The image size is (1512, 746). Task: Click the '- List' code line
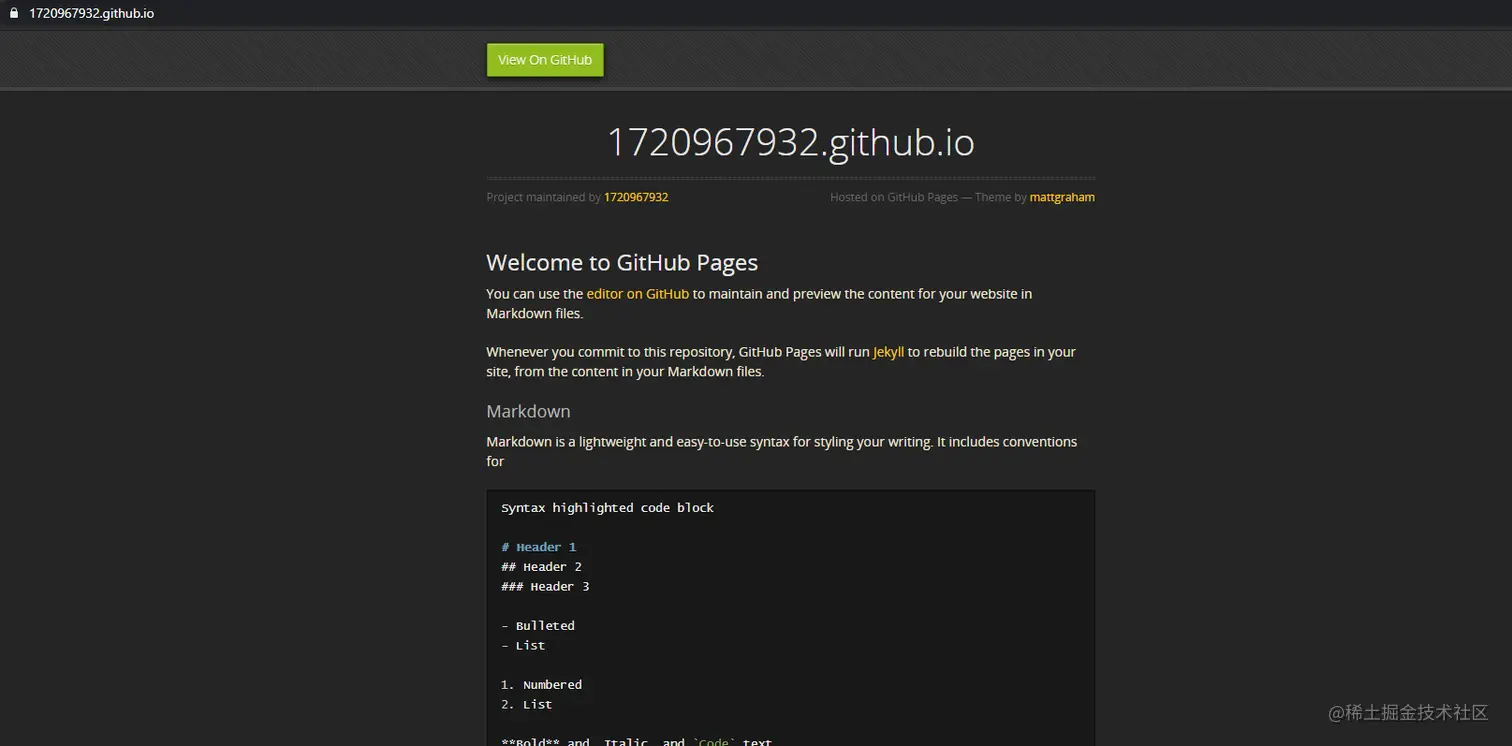pos(523,646)
